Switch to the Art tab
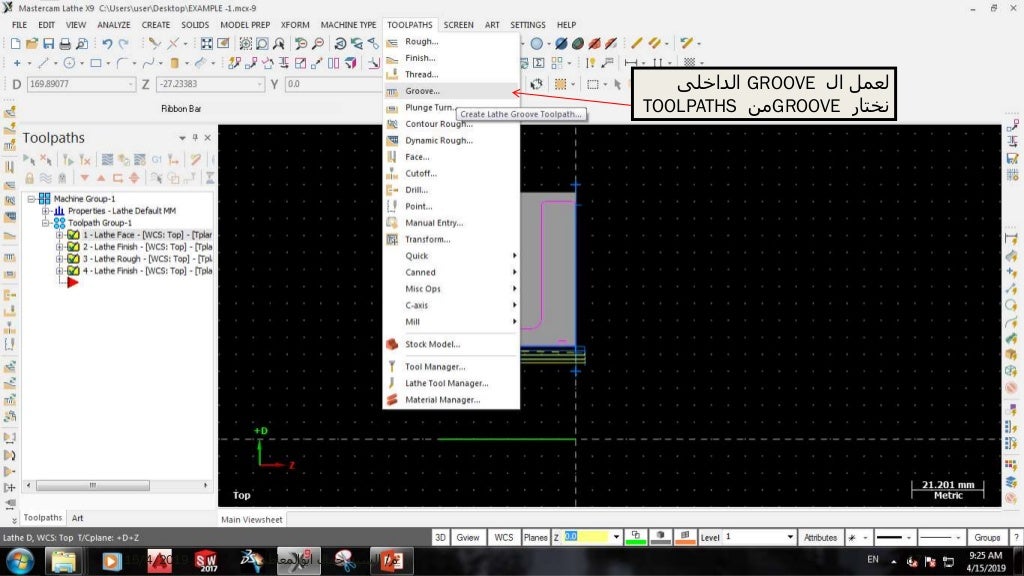The width and height of the screenshot is (1024, 576). click(77, 518)
